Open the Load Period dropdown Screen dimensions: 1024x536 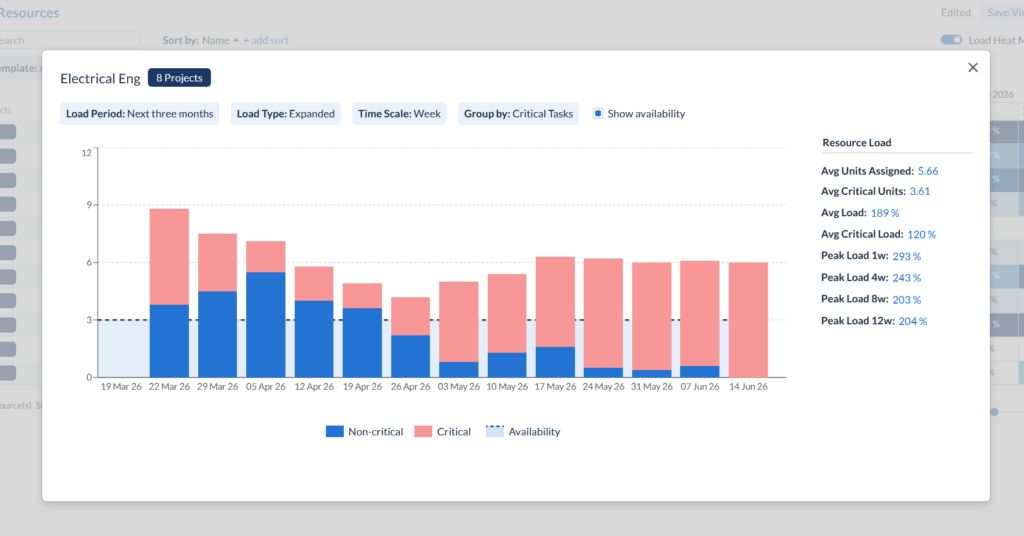140,114
